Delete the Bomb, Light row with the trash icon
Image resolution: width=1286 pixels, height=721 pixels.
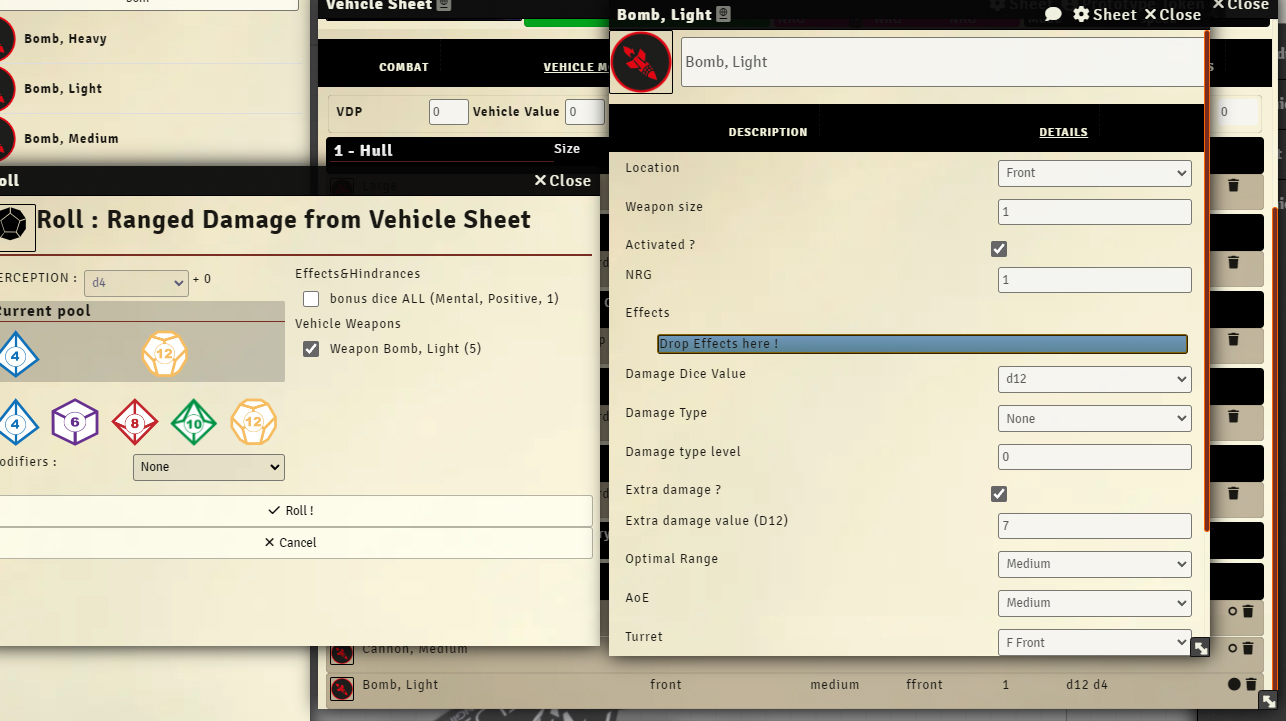[1251, 685]
